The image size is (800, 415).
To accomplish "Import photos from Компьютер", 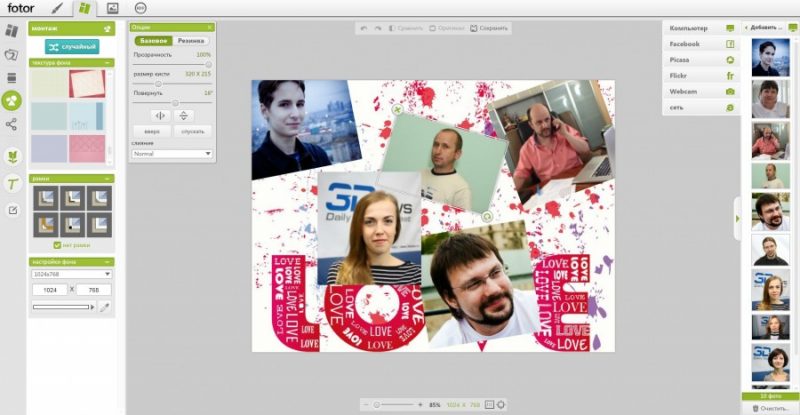I will (x=702, y=28).
